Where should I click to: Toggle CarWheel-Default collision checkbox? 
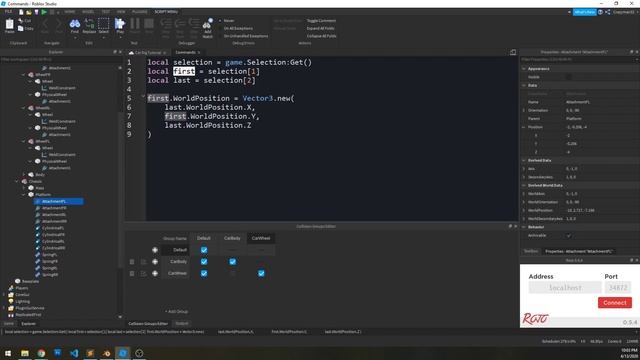click(x=204, y=273)
